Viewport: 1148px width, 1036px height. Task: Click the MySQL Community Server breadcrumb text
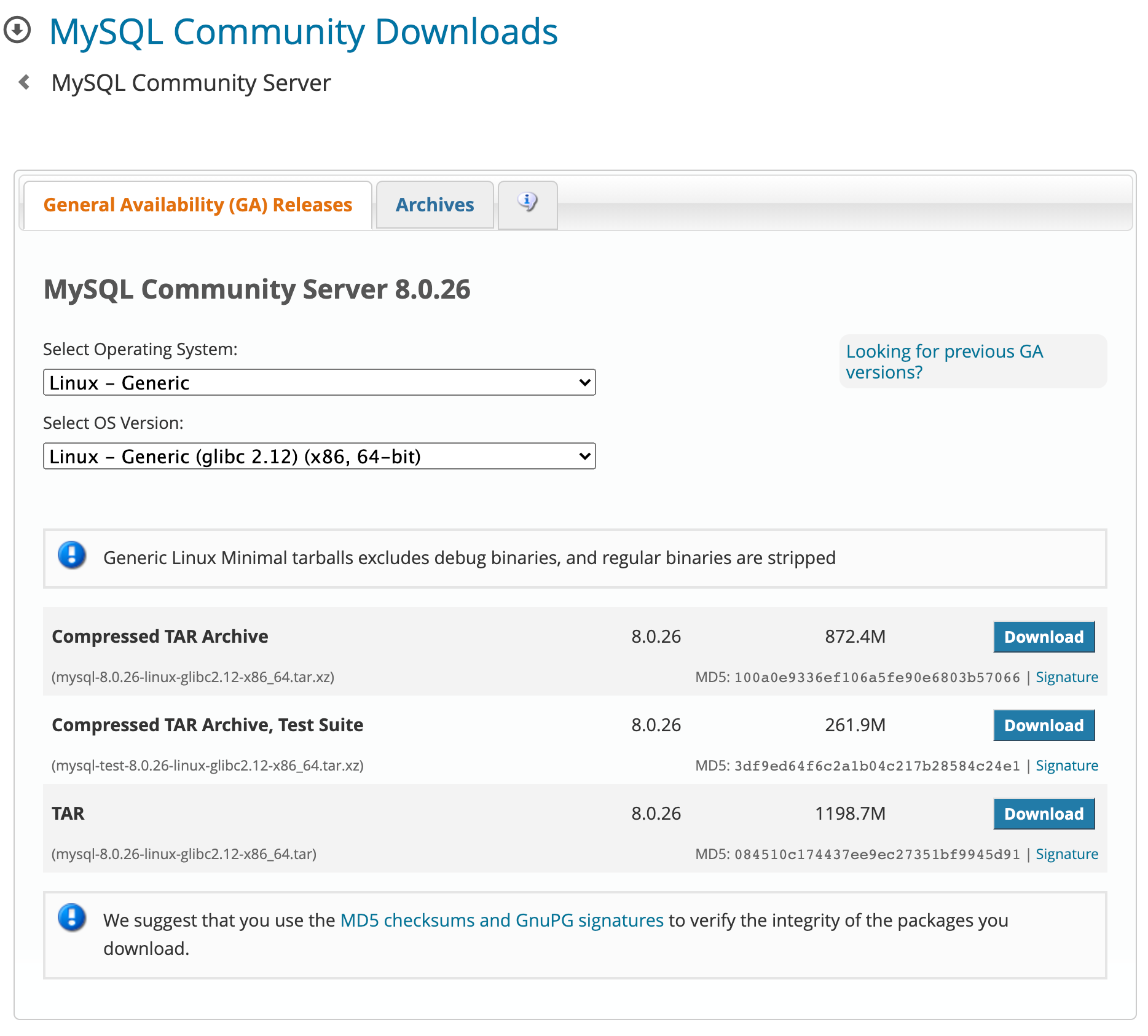(191, 83)
